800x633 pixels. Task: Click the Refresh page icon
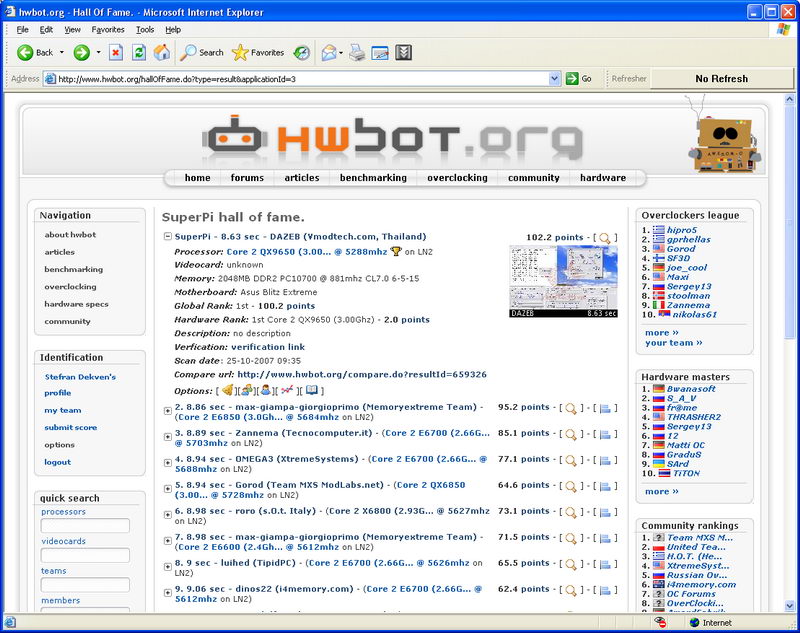tap(139, 53)
